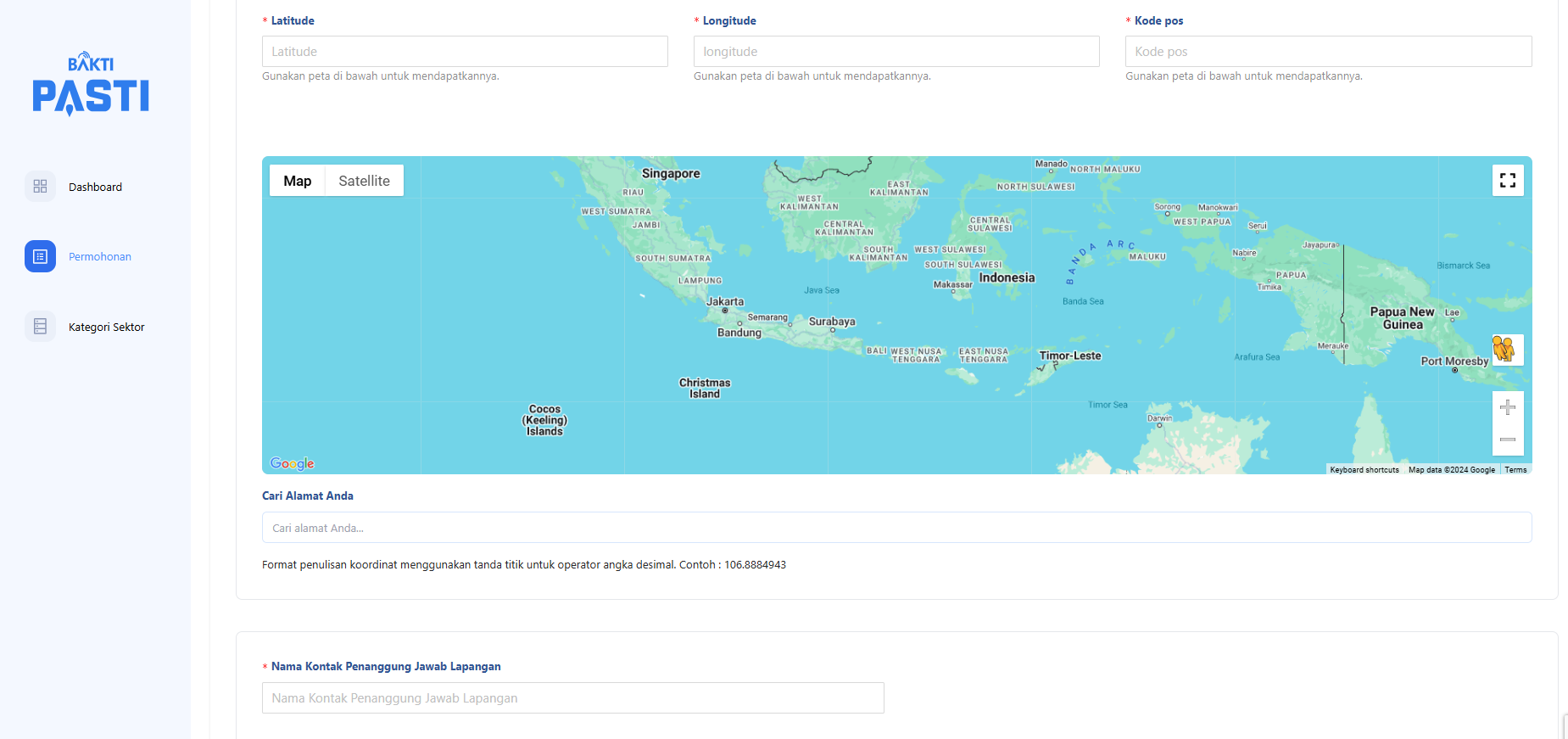
Task: Select the Map view type
Action: coord(297,181)
